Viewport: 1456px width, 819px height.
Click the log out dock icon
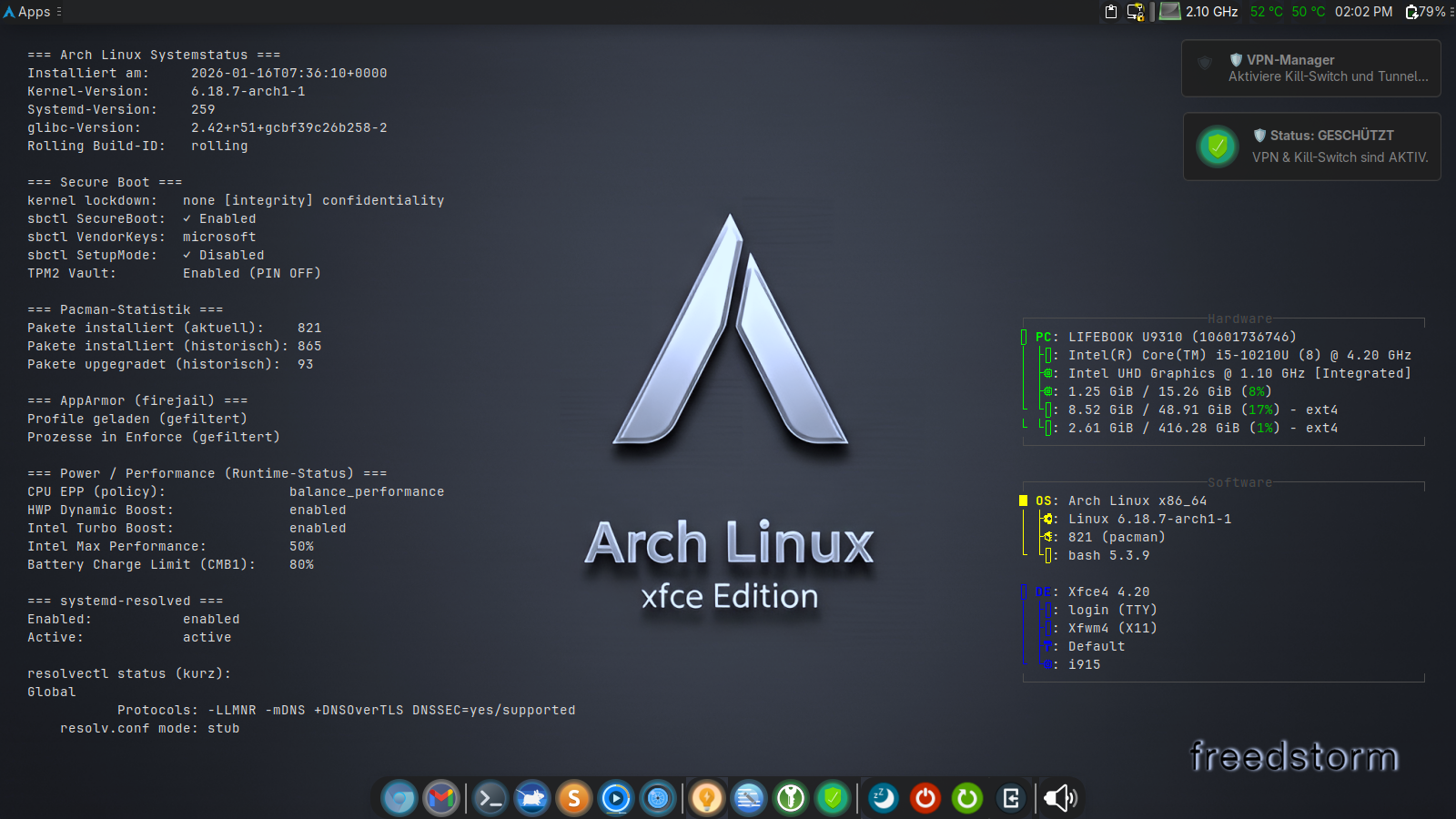pos(1010,799)
